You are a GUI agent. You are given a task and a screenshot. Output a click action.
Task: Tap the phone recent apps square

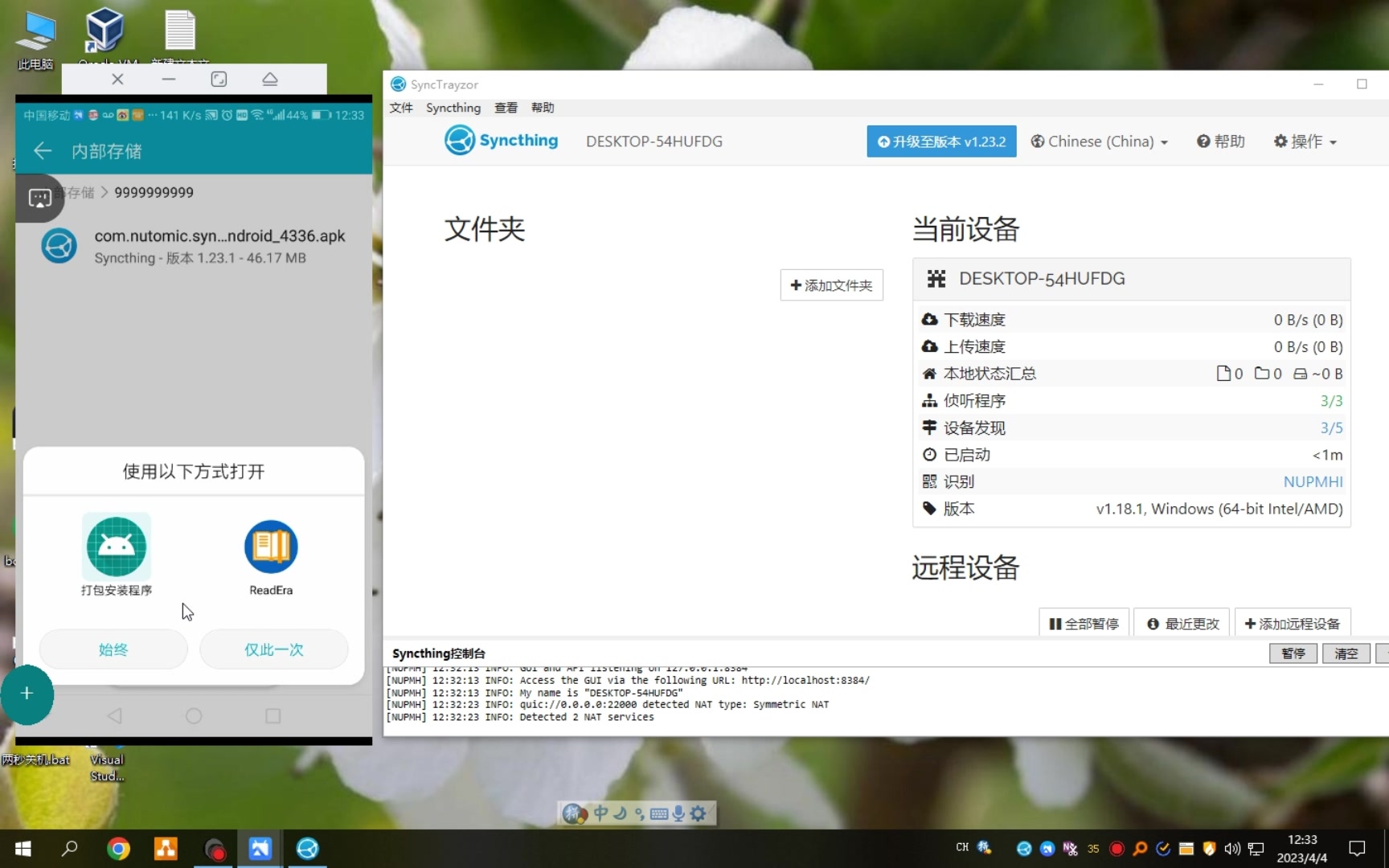pyautogui.click(x=273, y=715)
